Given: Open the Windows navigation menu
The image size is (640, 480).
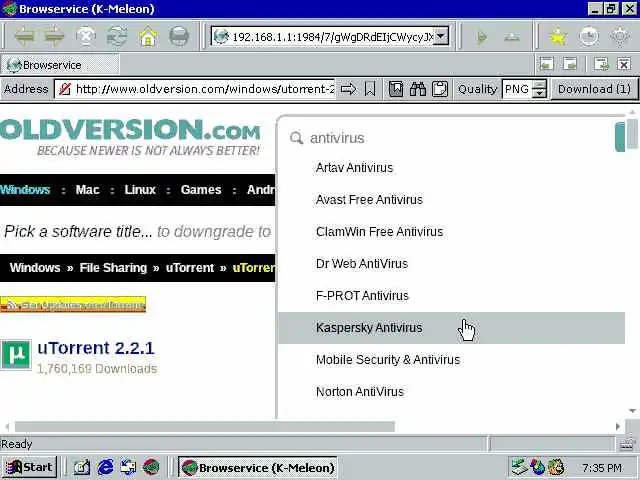Looking at the screenshot, I should pos(25,190).
